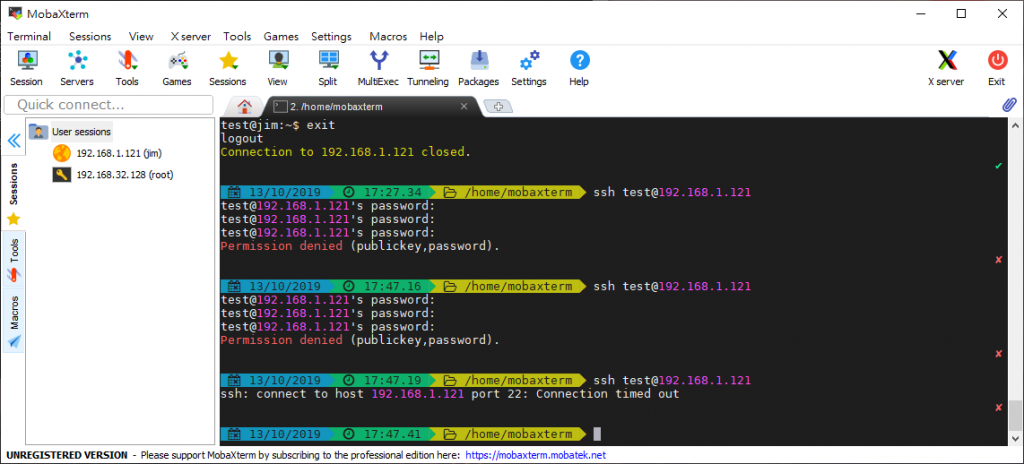Click the 'test@jim:~$ exit' line
The width and height of the screenshot is (1024, 464).
pos(278,125)
